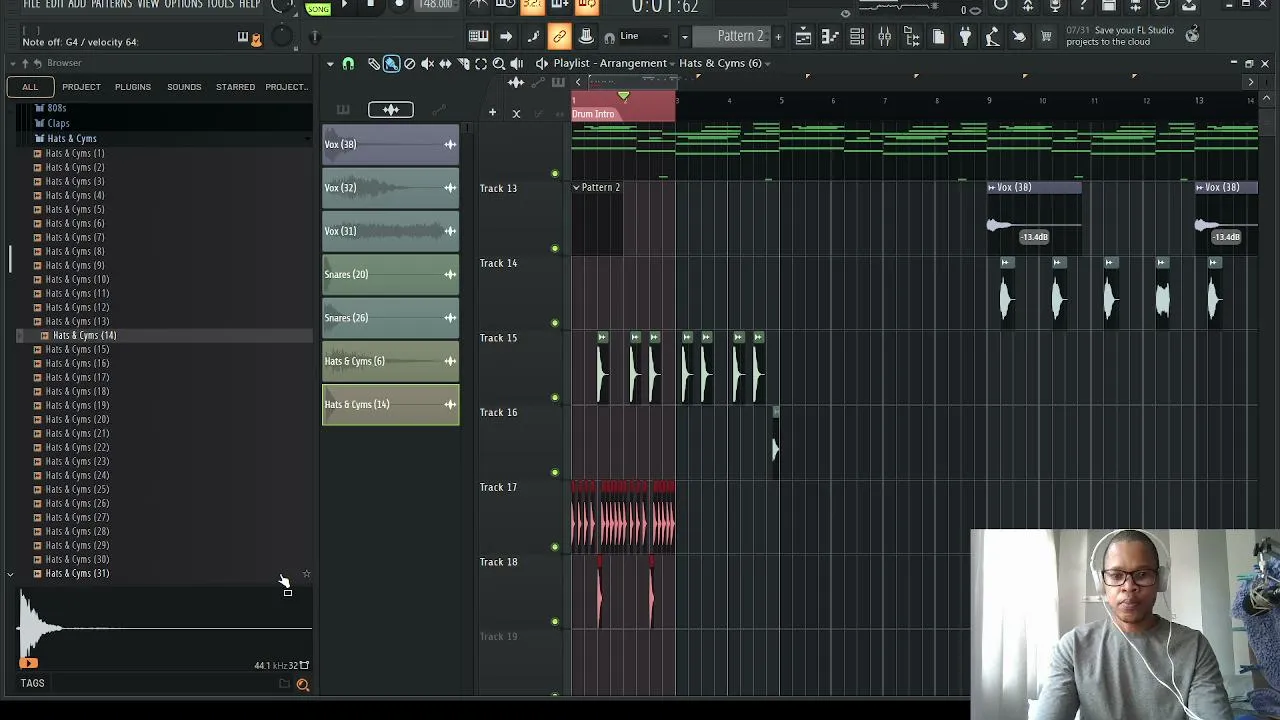The height and width of the screenshot is (720, 1280).
Task: Open the Playlist options menu arrow
Action: [330, 64]
